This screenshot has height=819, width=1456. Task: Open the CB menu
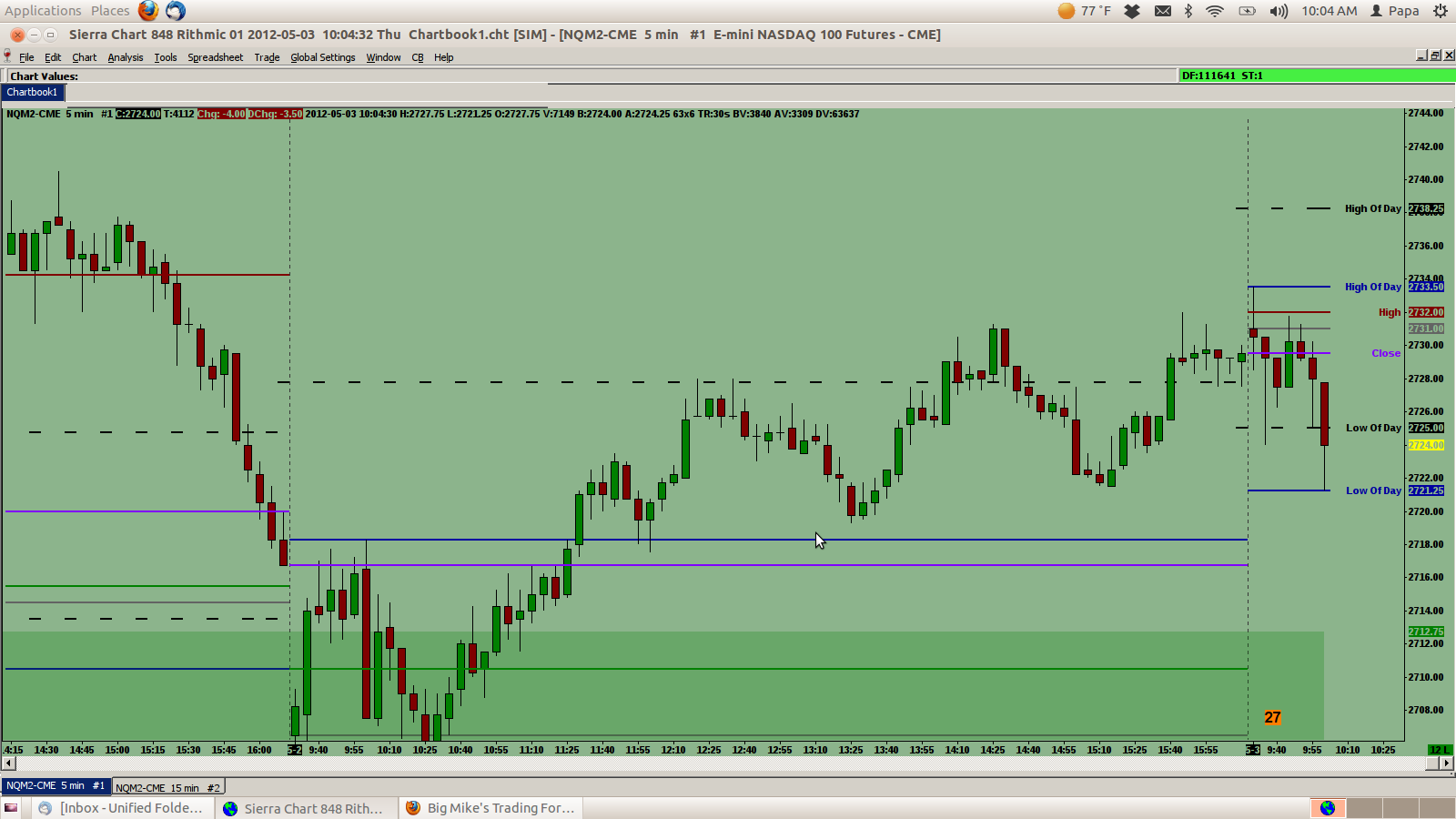(x=418, y=57)
